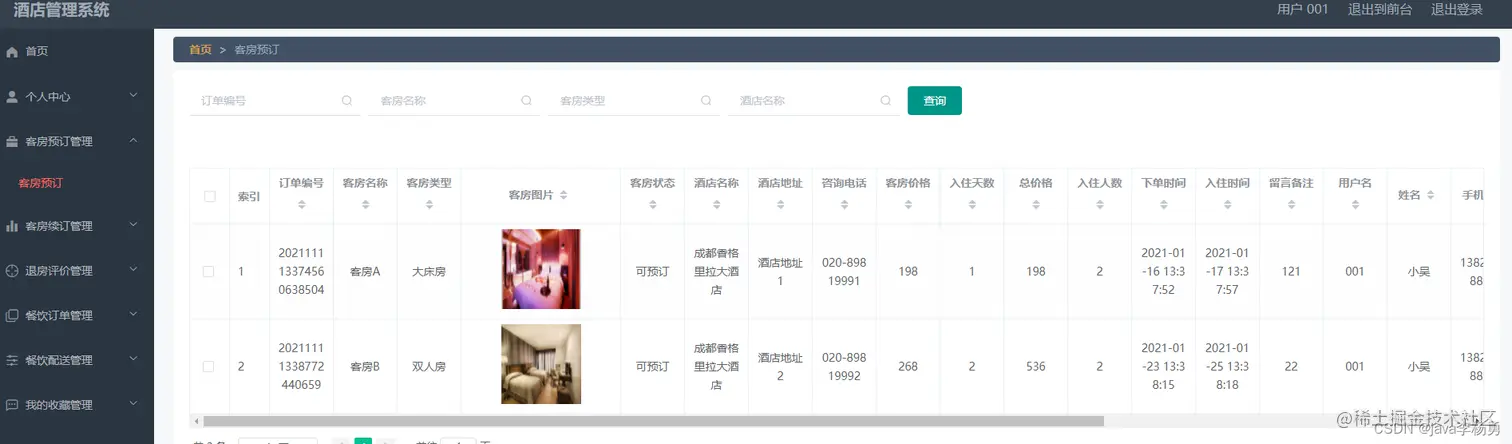Click the person icon for 个人中心
The width and height of the screenshot is (1512, 444).
(12, 97)
